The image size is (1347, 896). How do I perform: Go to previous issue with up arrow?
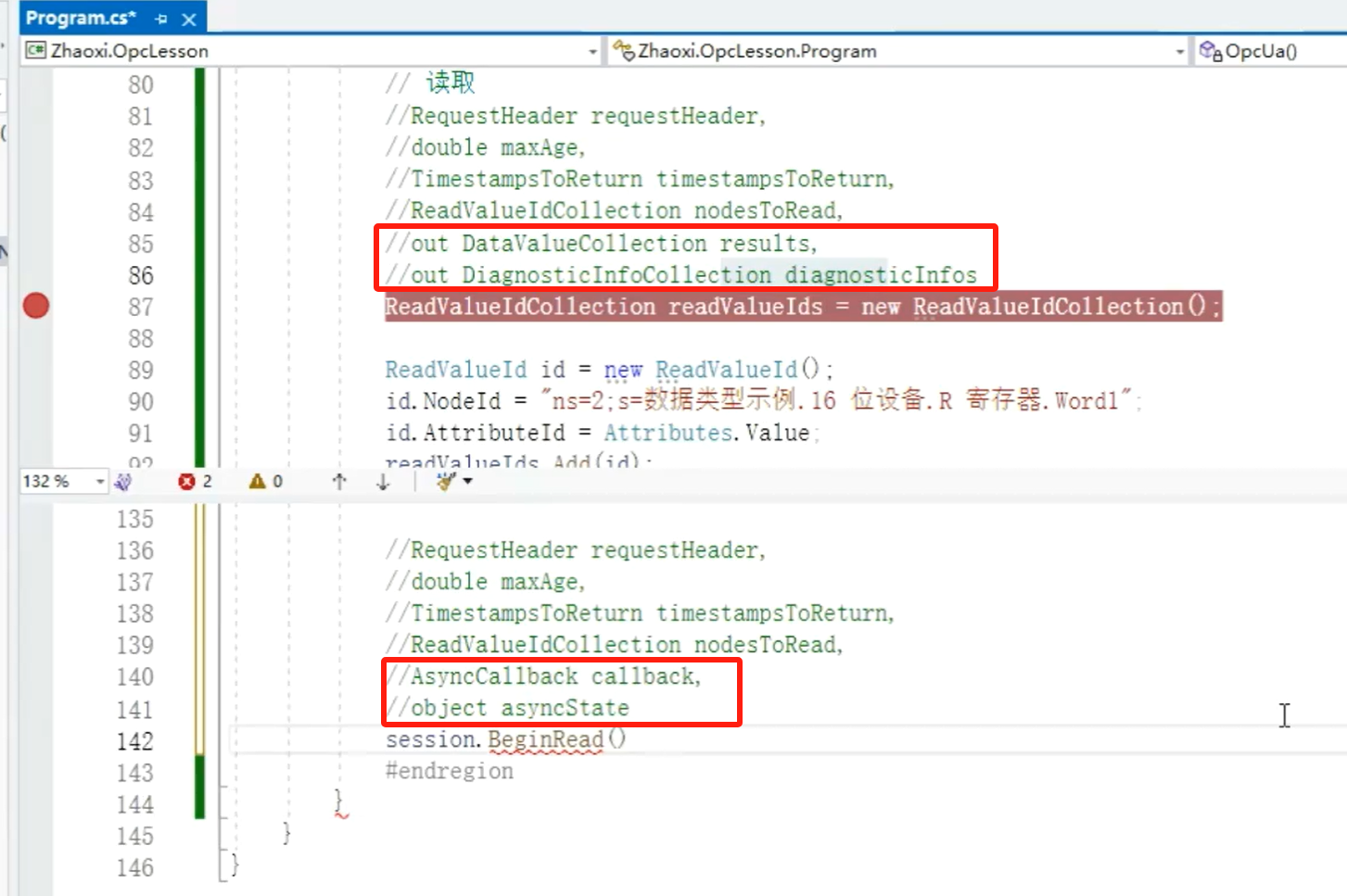[339, 481]
